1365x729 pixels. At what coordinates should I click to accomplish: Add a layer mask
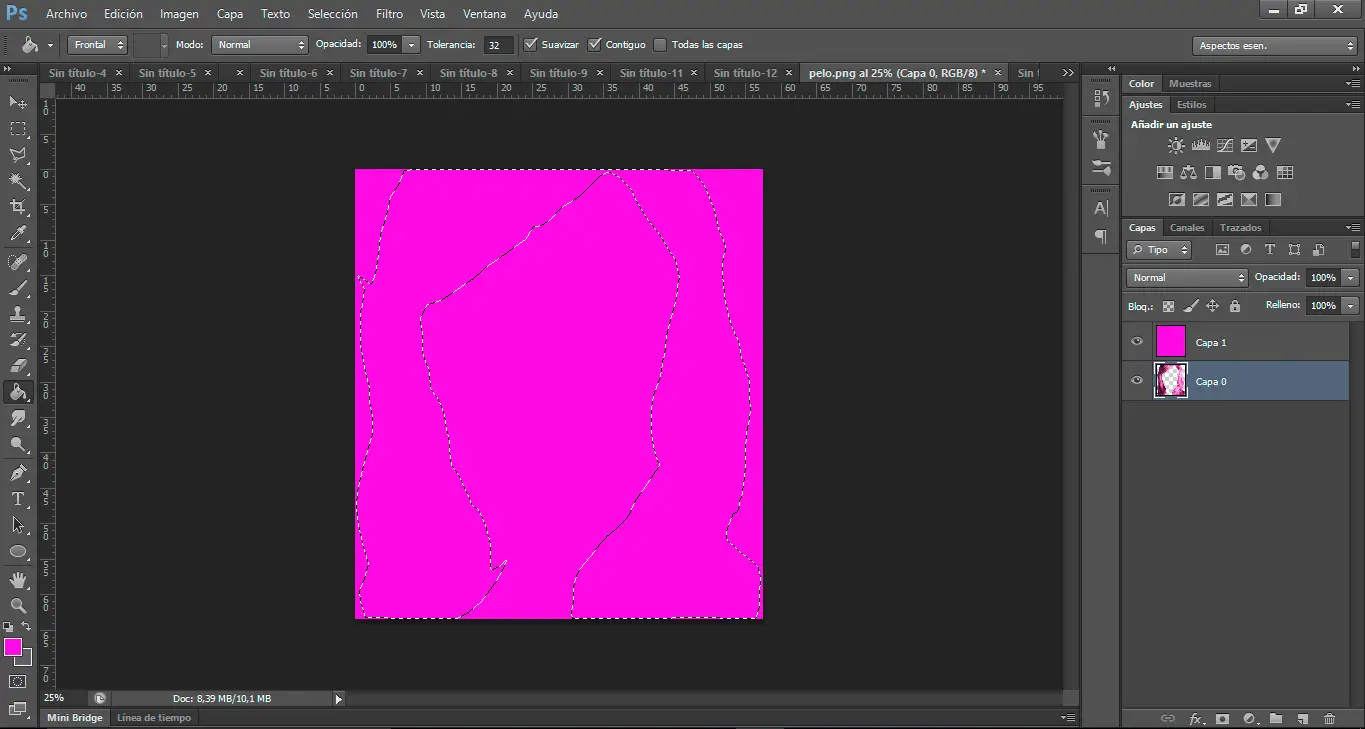click(x=1221, y=718)
